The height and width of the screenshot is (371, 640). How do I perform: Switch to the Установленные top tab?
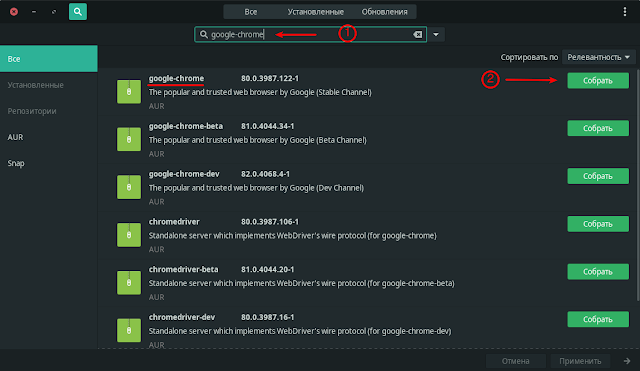coord(316,12)
